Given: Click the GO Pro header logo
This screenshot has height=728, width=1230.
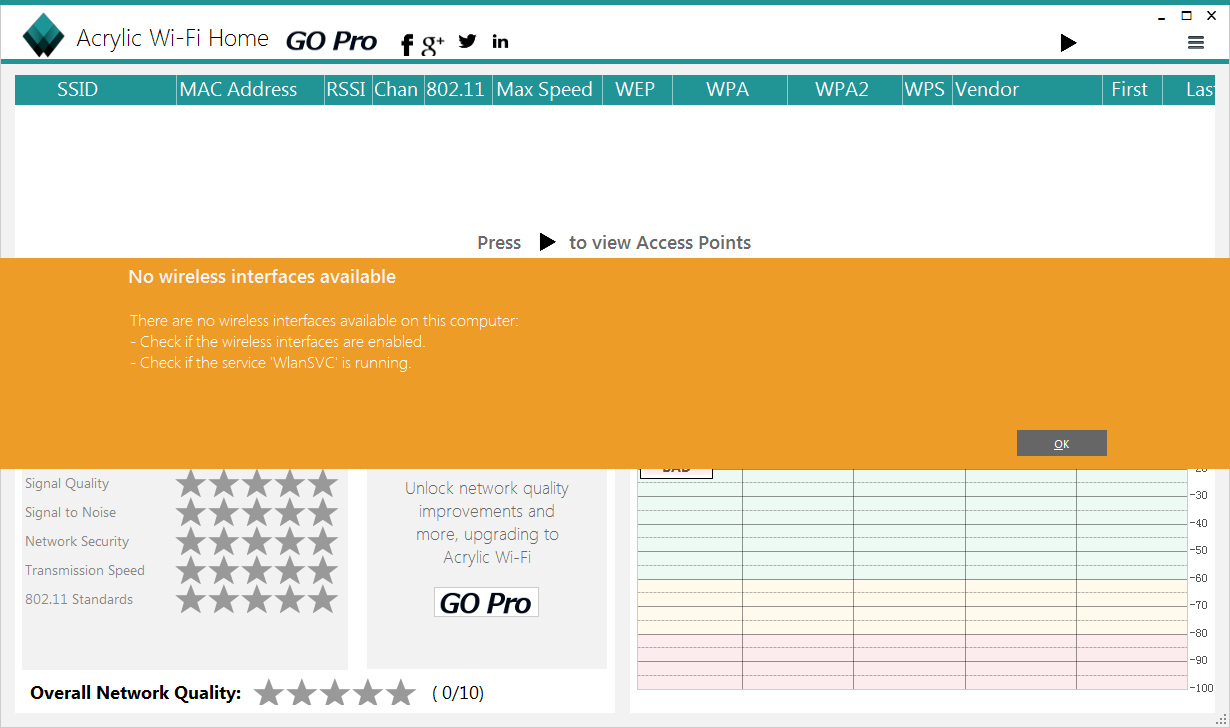Looking at the screenshot, I should pyautogui.click(x=331, y=41).
